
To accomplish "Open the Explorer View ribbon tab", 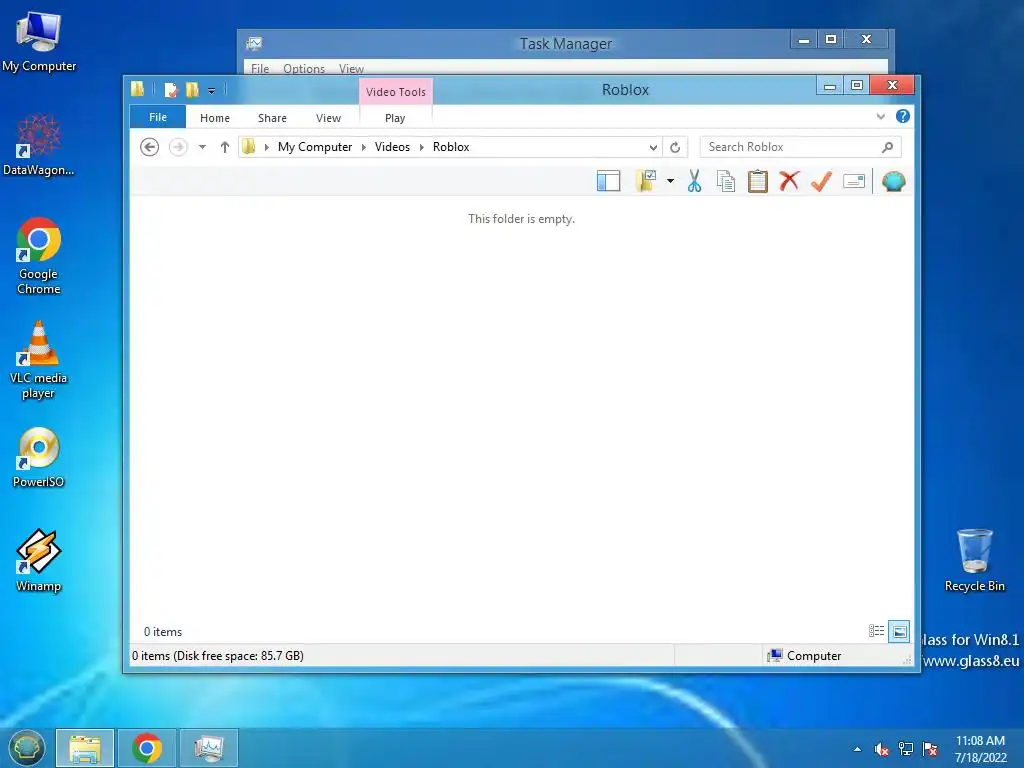I will [x=328, y=118].
